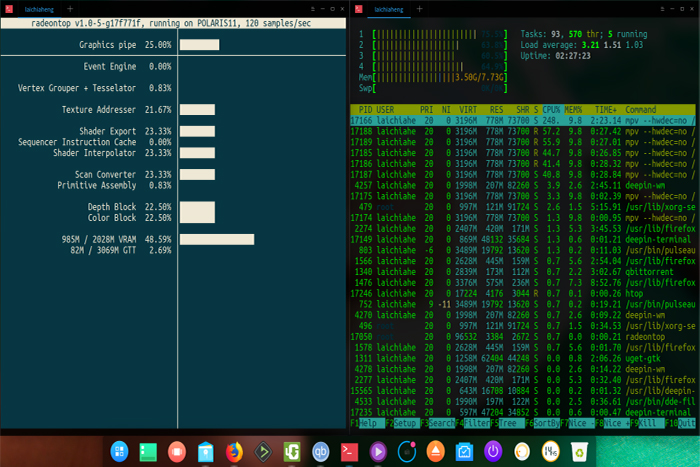Select the uget-gtk process row PID 1311
This screenshot has width=700, height=467.
coord(523,358)
